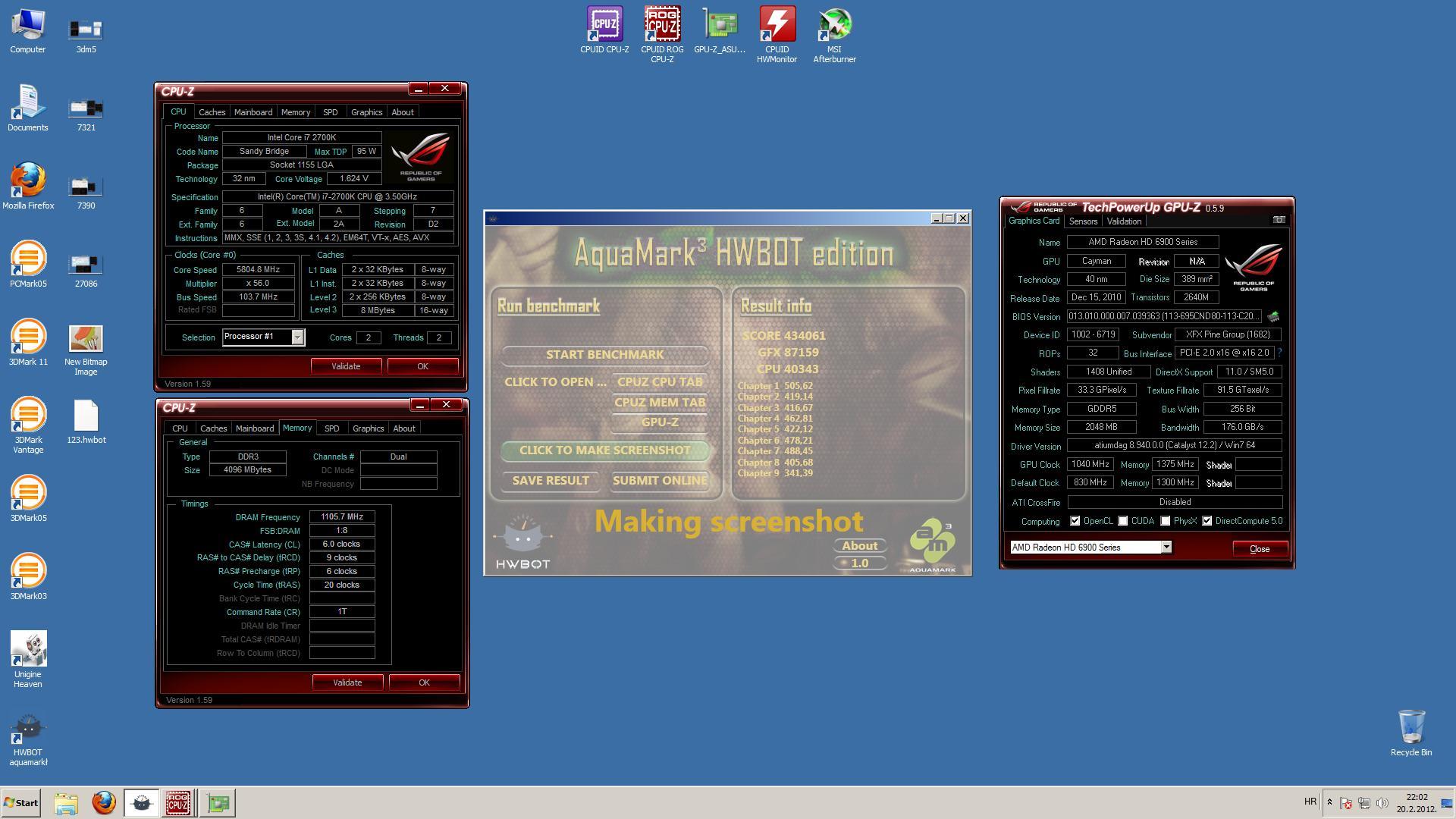The width and height of the screenshot is (1456, 819).
Task: Toggle the DirectCompute 5.0 checkbox
Action: tap(1207, 521)
